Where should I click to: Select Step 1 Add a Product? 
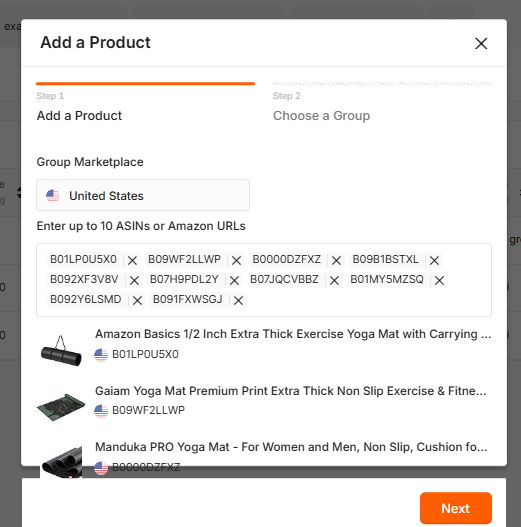point(79,116)
